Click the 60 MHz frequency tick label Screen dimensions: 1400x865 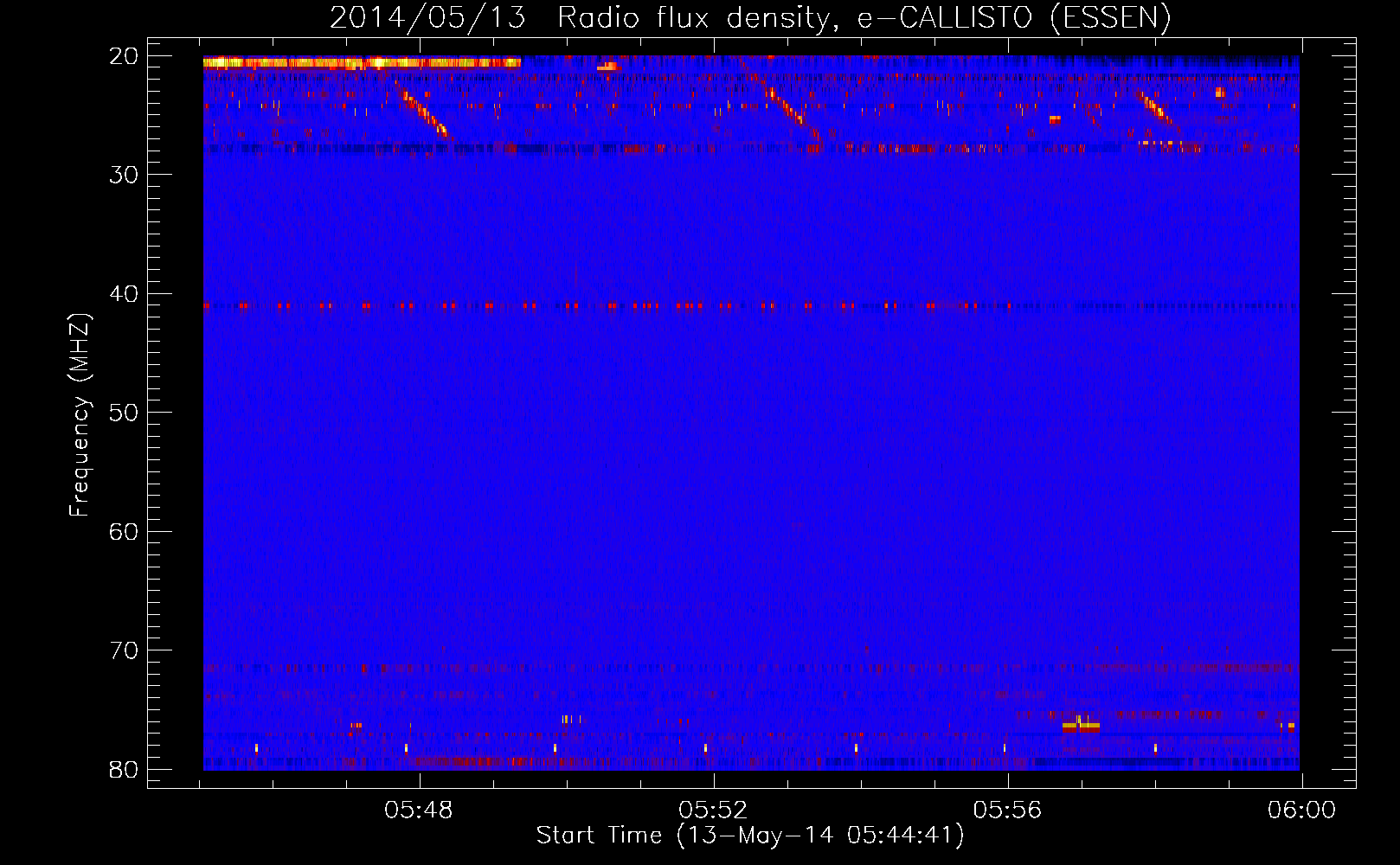[x=124, y=532]
